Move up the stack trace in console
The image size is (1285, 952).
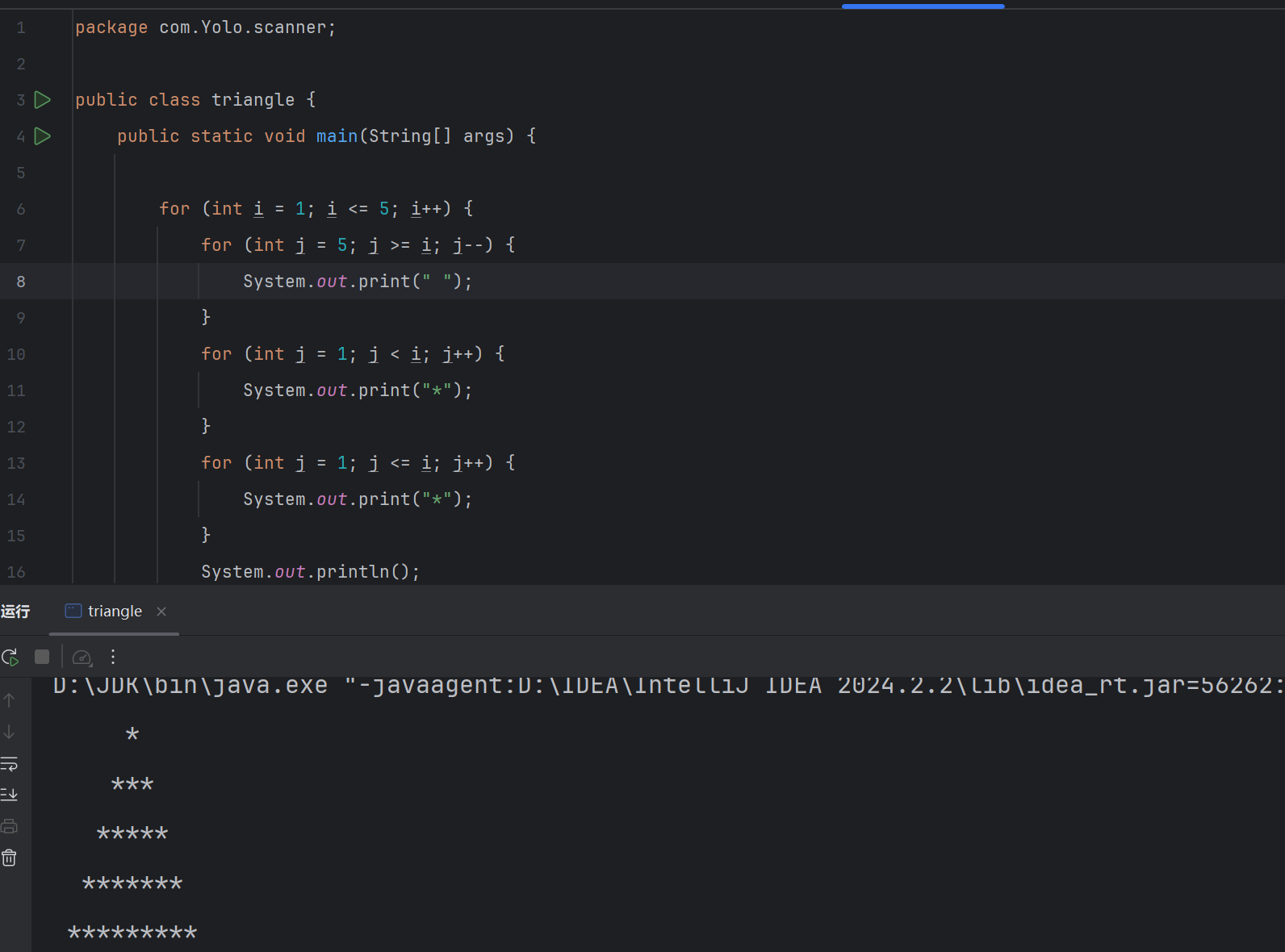click(x=9, y=700)
